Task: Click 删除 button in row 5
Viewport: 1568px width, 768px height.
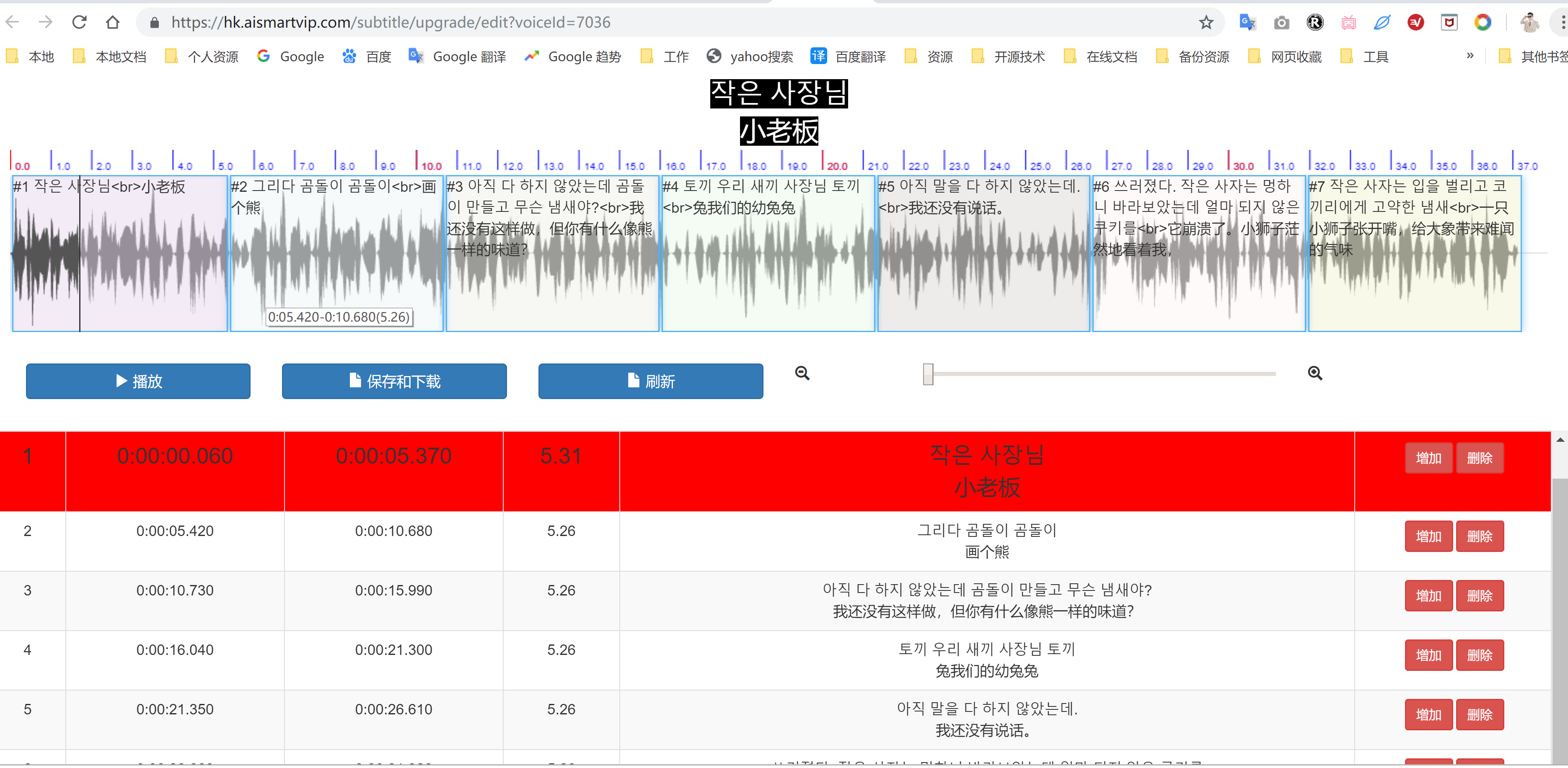Action: pyautogui.click(x=1480, y=714)
